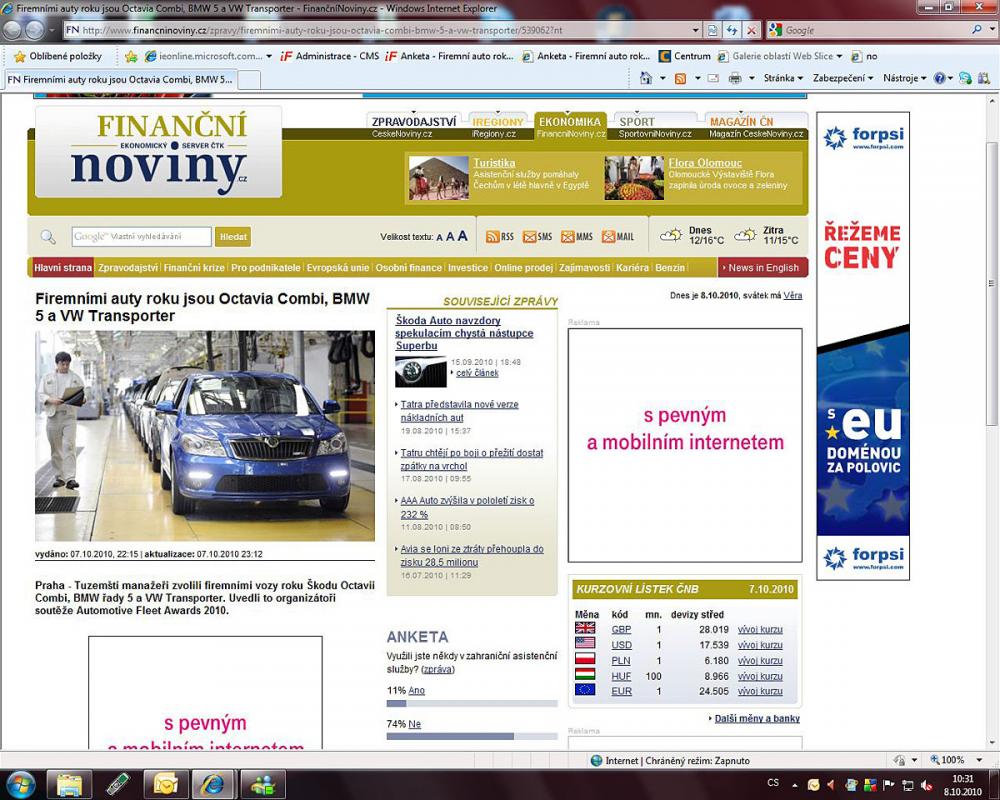1000x800 pixels.
Task: Open the zoom level 100% dropdown
Action: point(979,760)
